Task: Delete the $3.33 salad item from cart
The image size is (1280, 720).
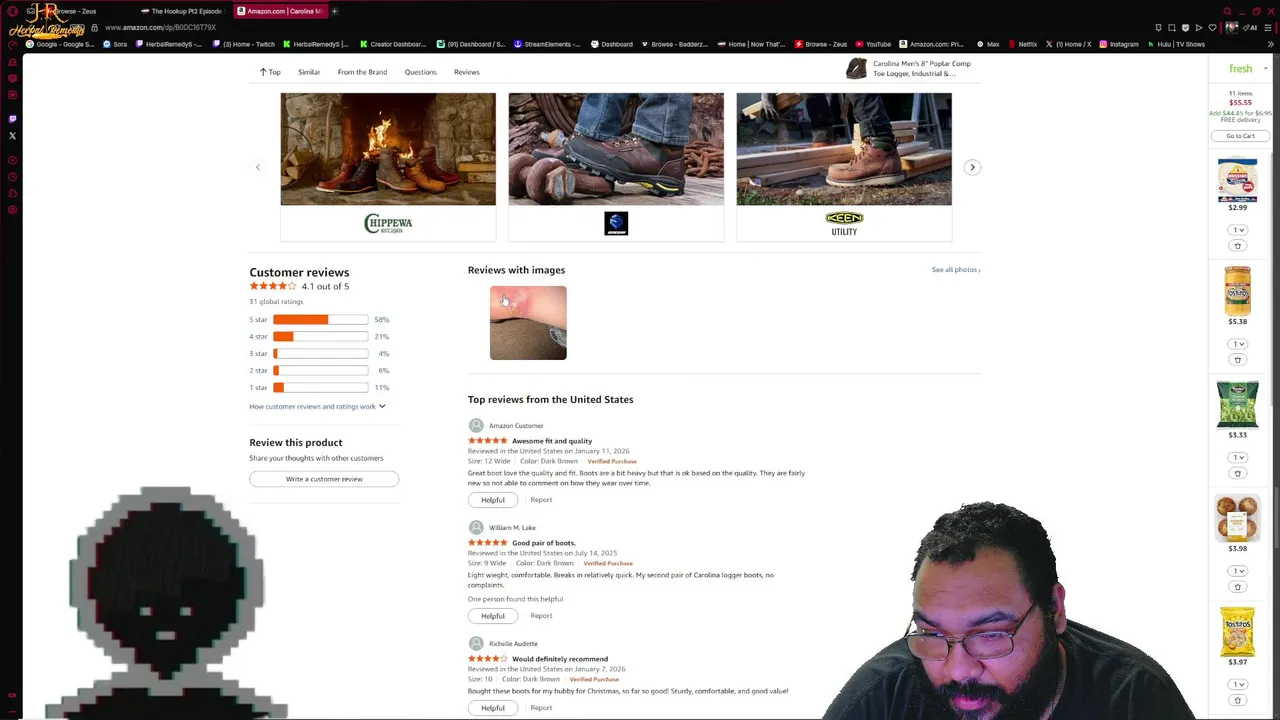Action: (1238, 473)
